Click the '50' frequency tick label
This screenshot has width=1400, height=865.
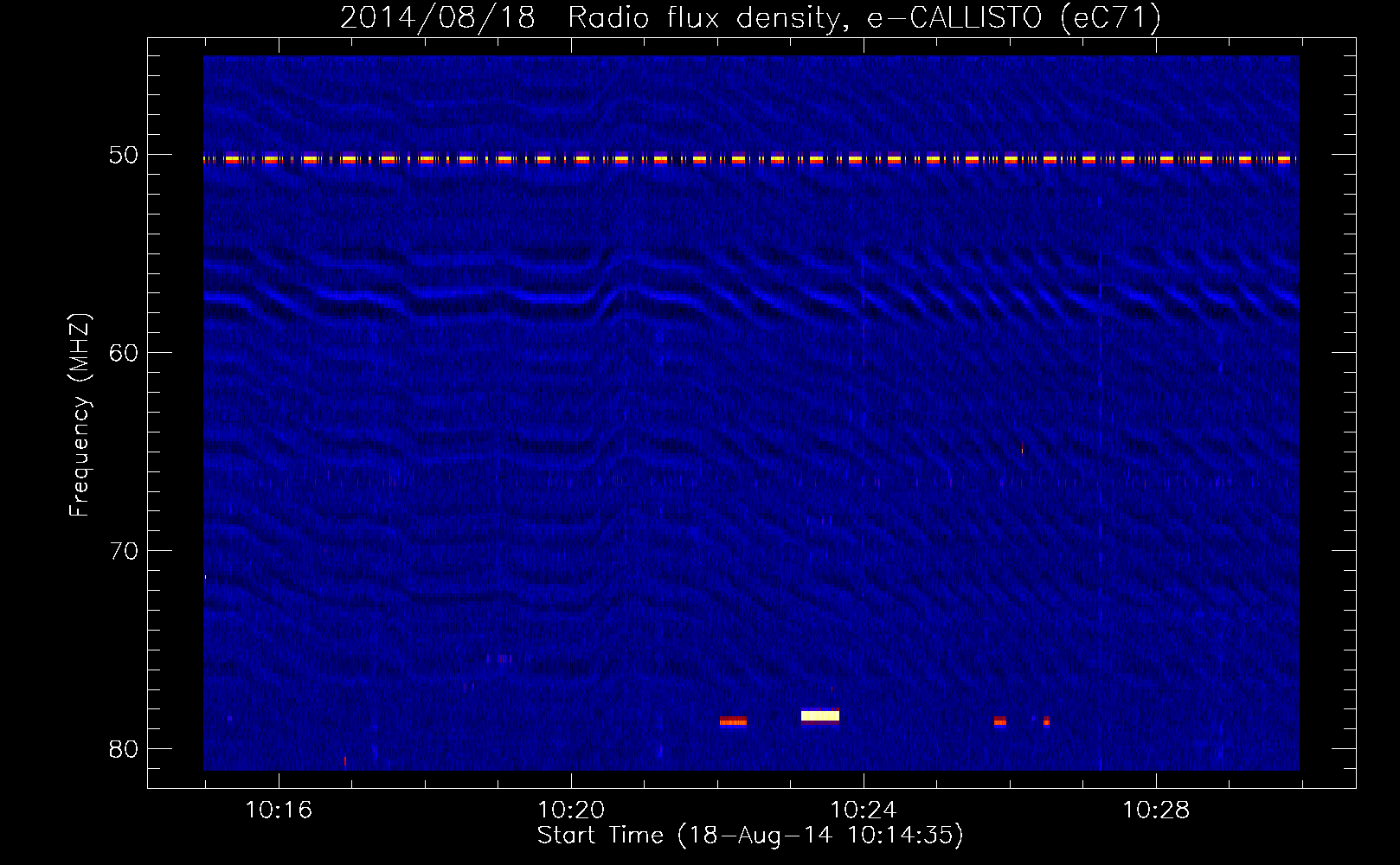pos(124,155)
